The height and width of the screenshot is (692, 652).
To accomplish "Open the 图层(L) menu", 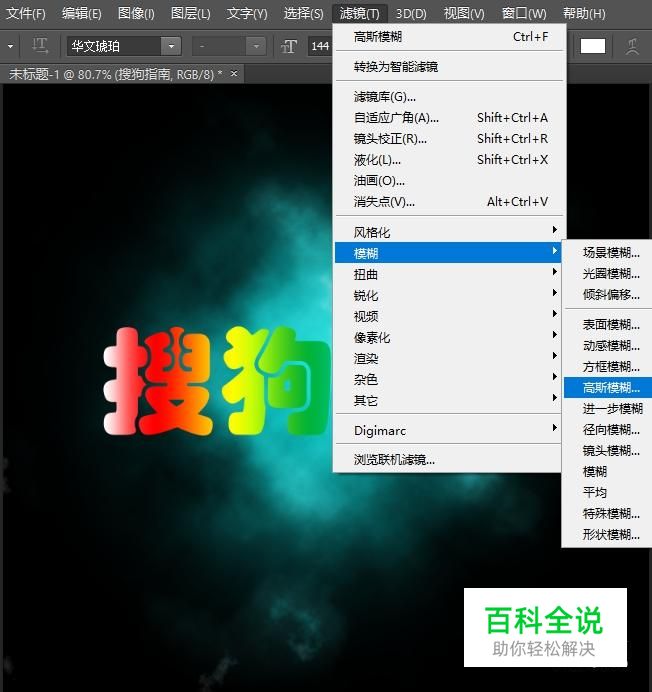I will 190,13.
